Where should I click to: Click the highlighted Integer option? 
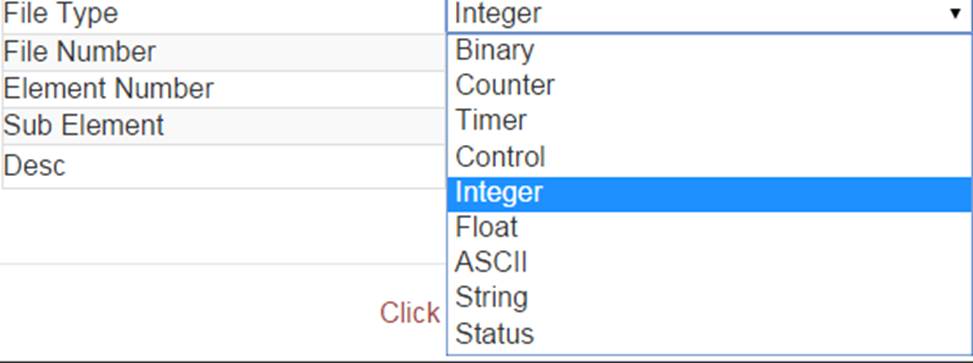[709, 194]
